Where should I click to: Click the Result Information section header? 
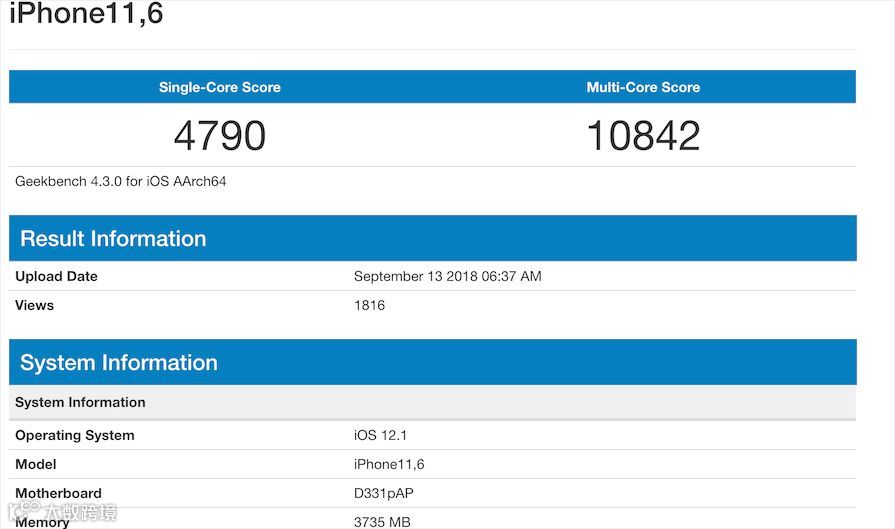pos(433,238)
